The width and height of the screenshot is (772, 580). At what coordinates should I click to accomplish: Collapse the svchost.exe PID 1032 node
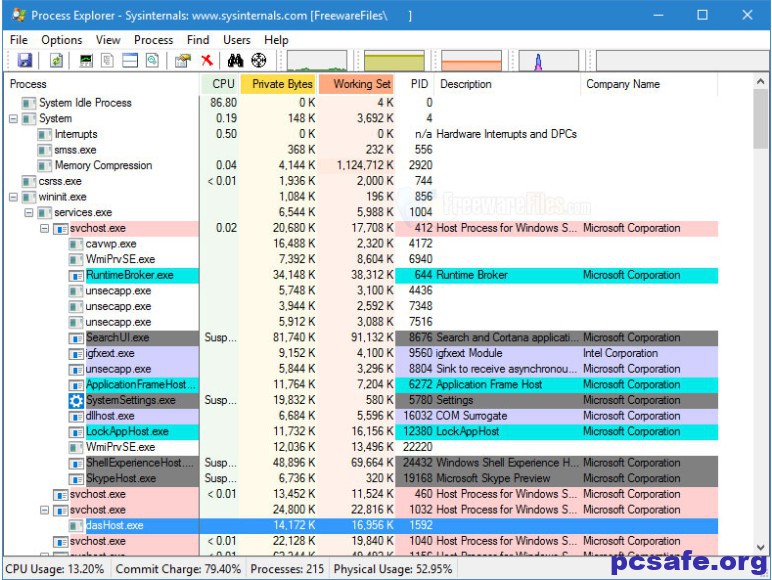[x=44, y=510]
